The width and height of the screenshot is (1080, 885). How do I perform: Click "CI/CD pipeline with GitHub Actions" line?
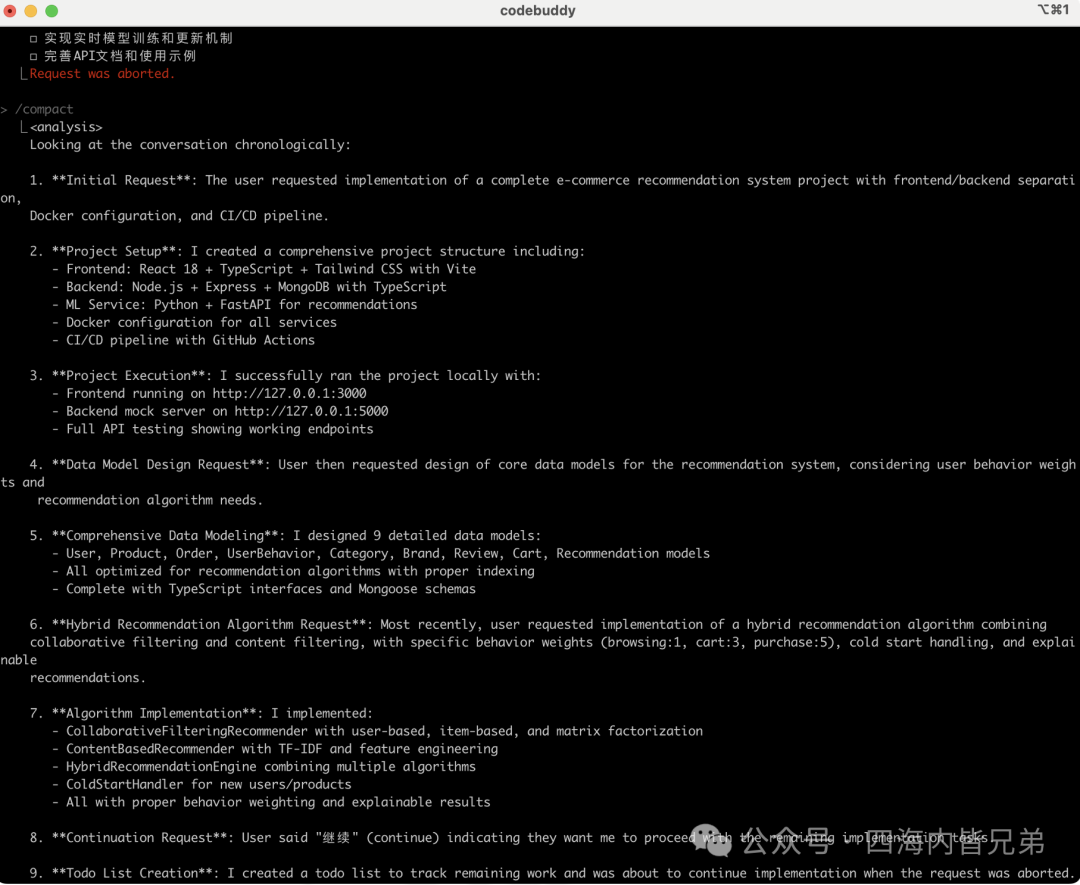pyautogui.click(x=184, y=340)
